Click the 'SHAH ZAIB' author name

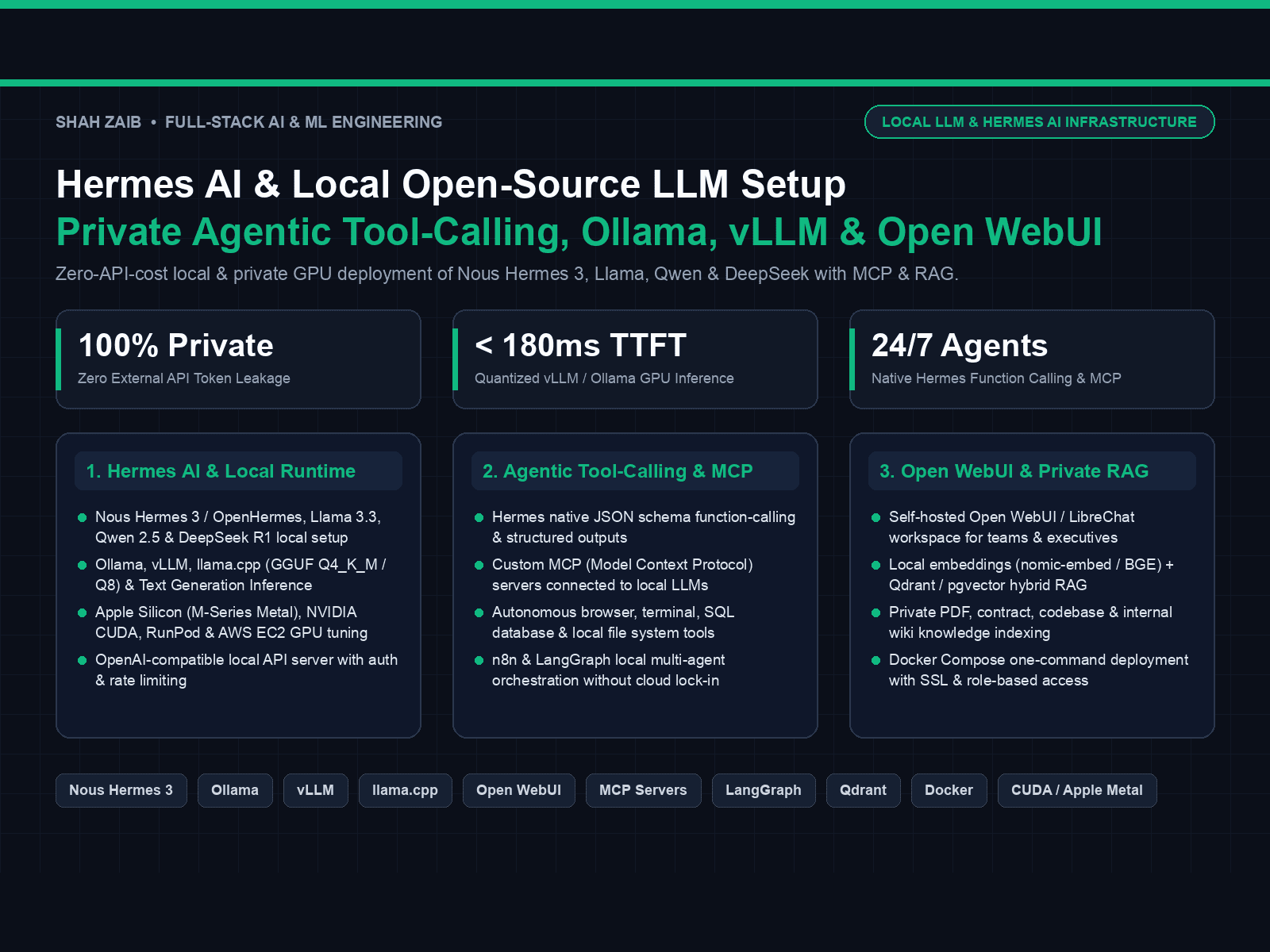98,122
